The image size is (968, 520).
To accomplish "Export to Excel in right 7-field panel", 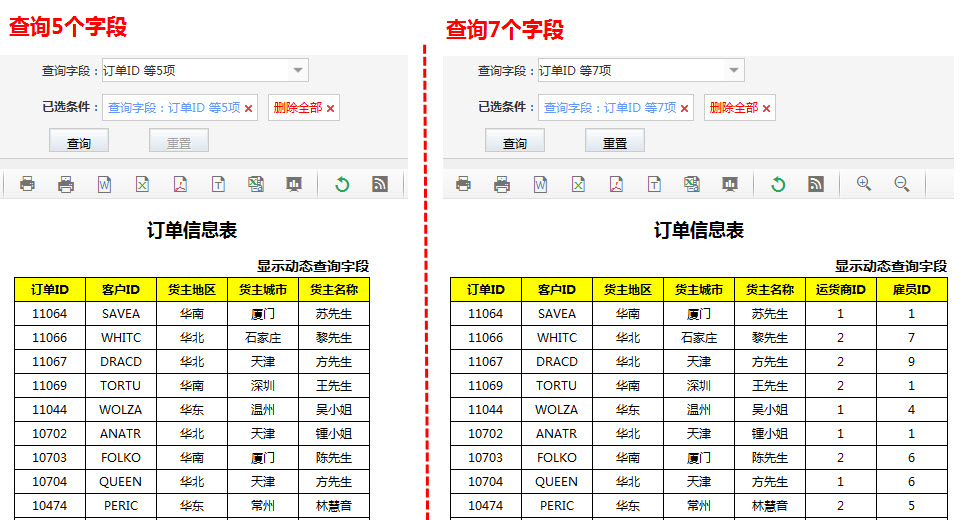I will tap(578, 184).
